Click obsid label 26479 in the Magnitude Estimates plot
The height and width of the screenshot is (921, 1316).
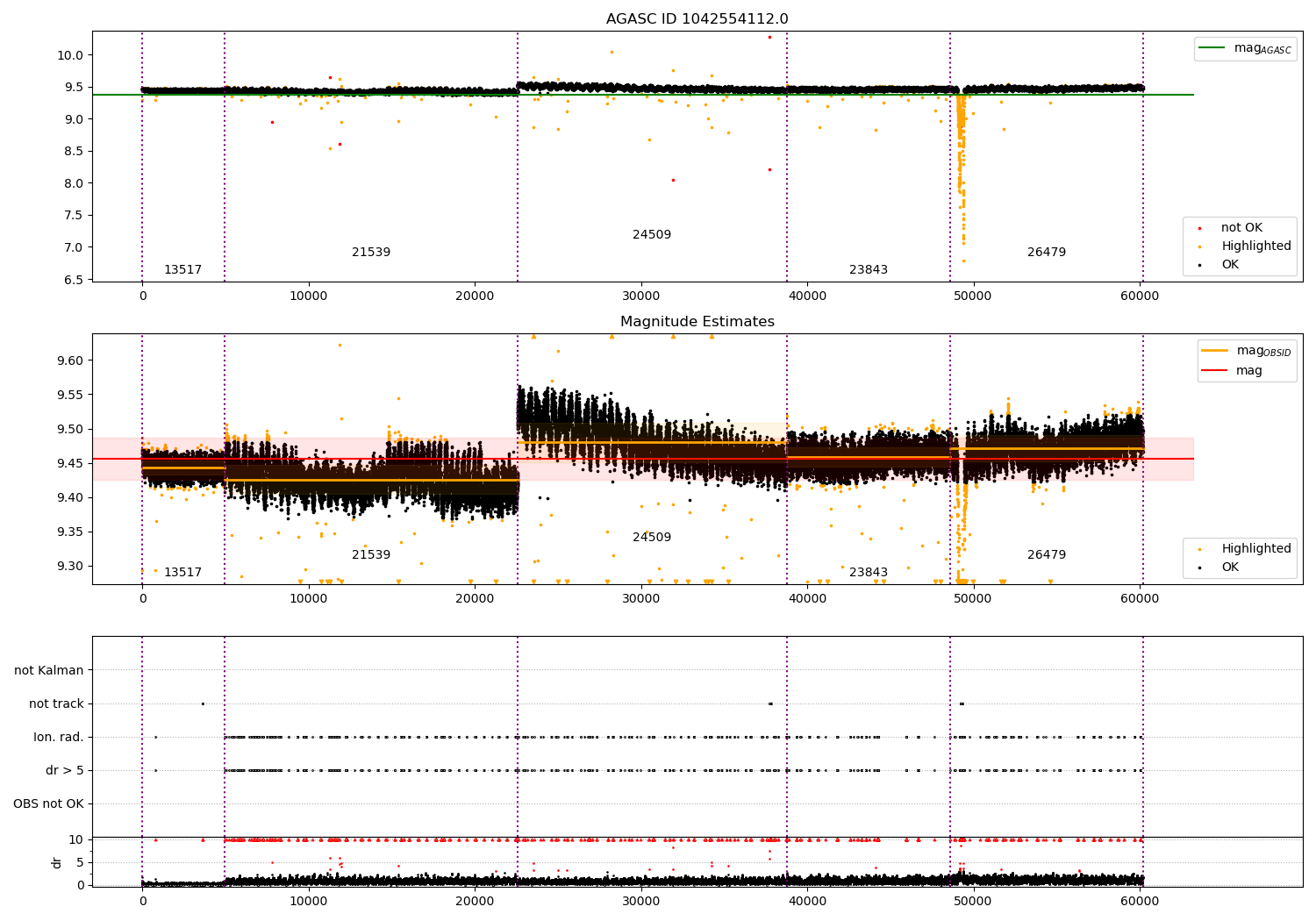point(1047,555)
